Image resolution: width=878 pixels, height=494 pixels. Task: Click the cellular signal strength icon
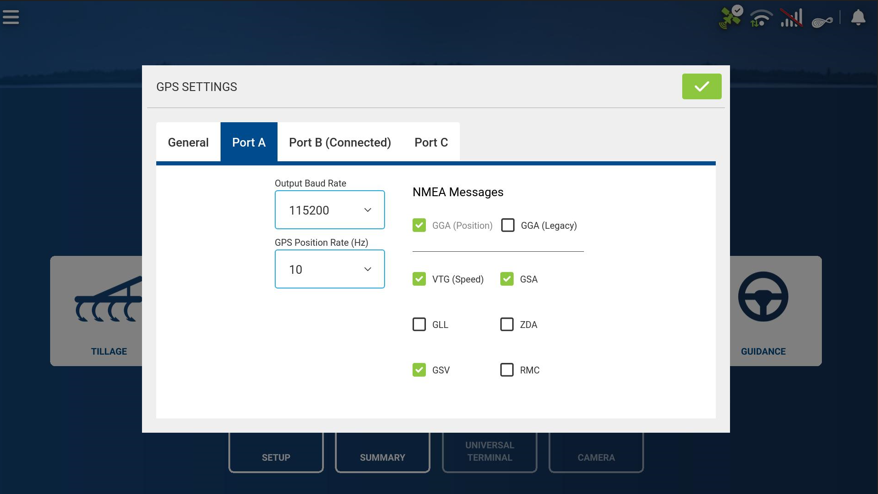(791, 18)
